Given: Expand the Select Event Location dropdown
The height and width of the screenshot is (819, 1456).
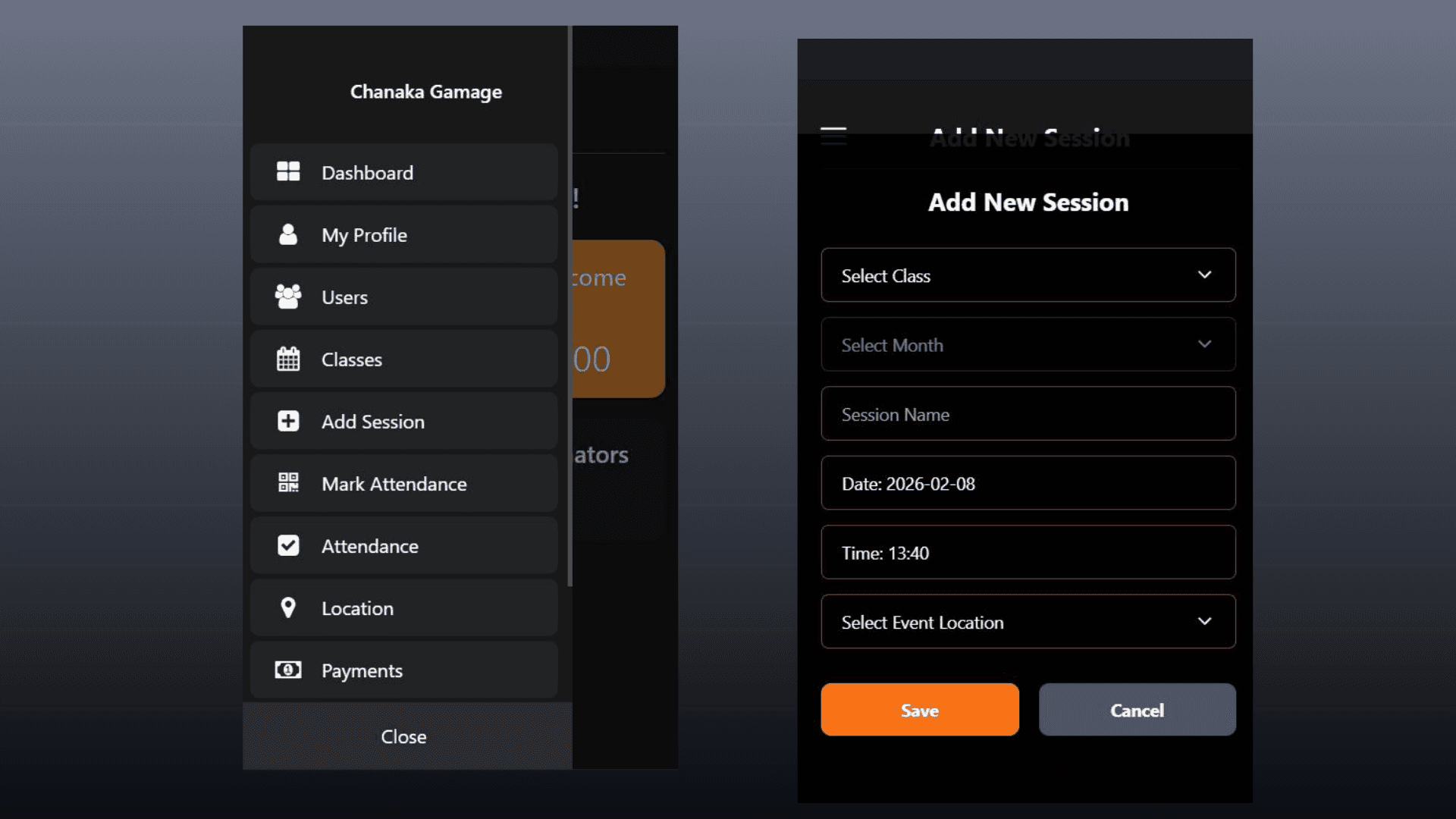Looking at the screenshot, I should coord(1028,622).
